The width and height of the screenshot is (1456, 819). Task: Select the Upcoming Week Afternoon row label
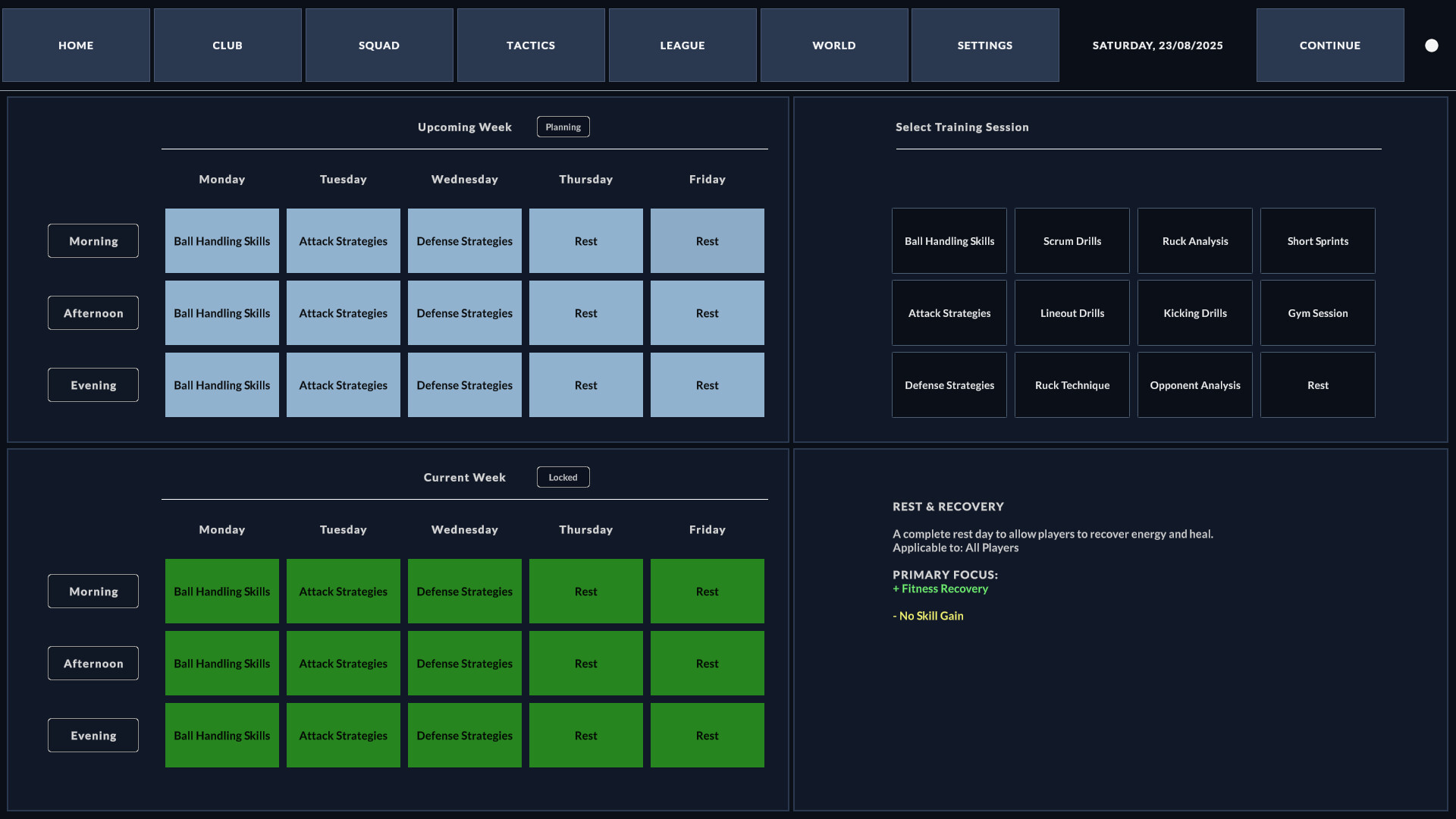(x=93, y=313)
